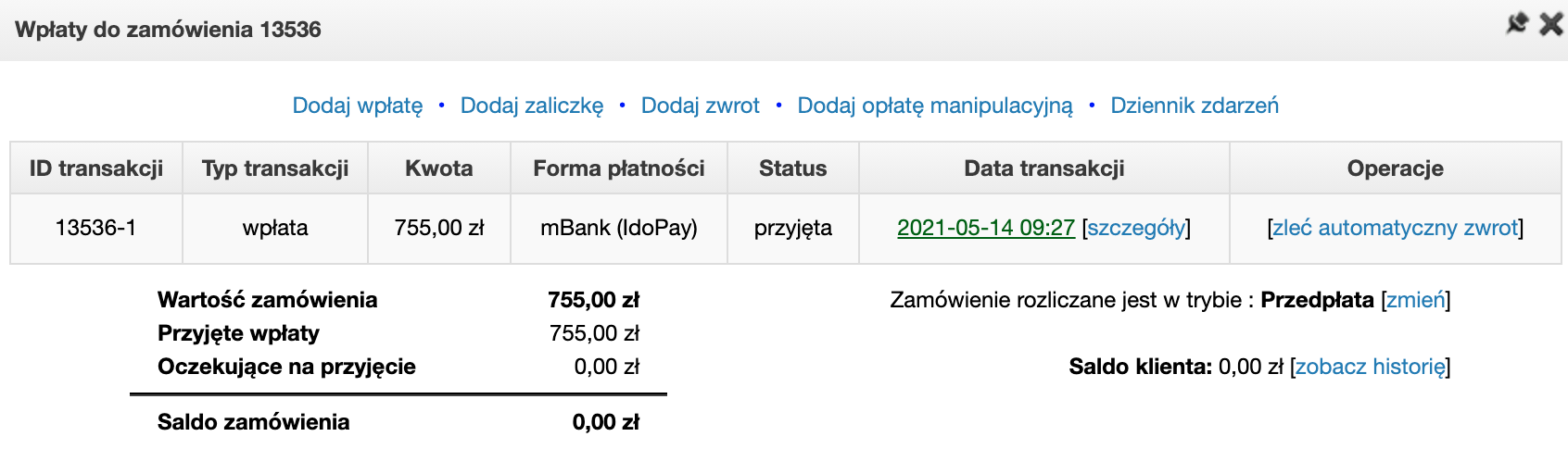Click zmień to change settlement mode
This screenshot has width=1568, height=474.
tap(1415, 300)
